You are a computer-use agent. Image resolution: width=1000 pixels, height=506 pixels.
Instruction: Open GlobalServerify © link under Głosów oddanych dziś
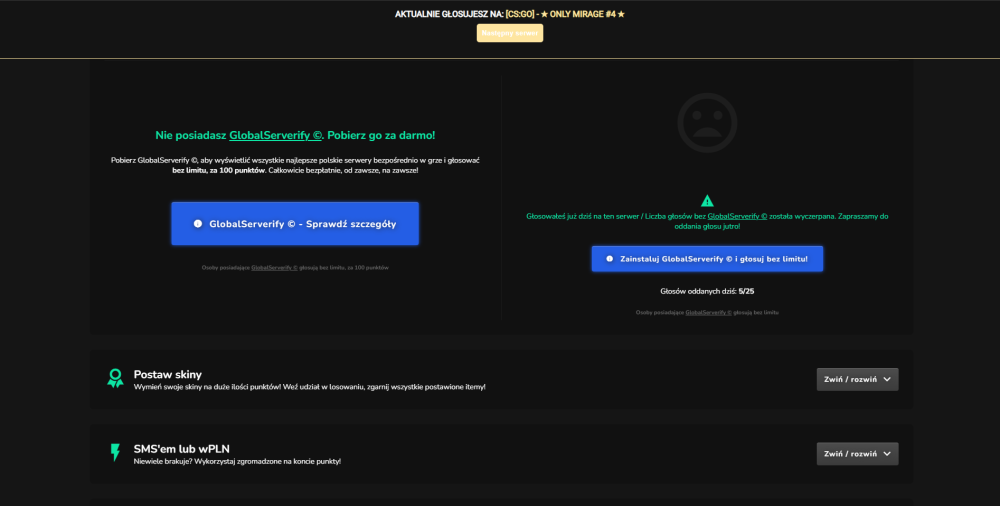(709, 313)
